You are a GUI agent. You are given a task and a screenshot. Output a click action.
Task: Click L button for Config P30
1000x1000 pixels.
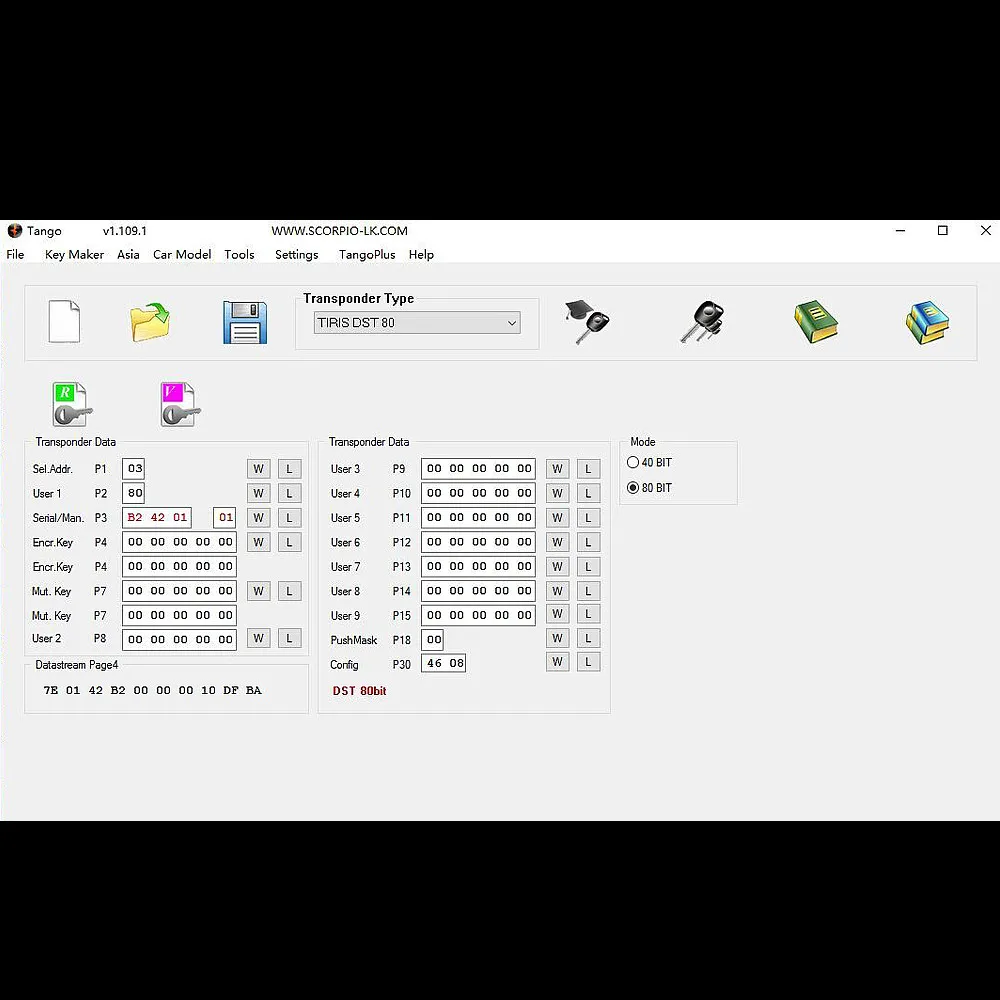click(588, 662)
